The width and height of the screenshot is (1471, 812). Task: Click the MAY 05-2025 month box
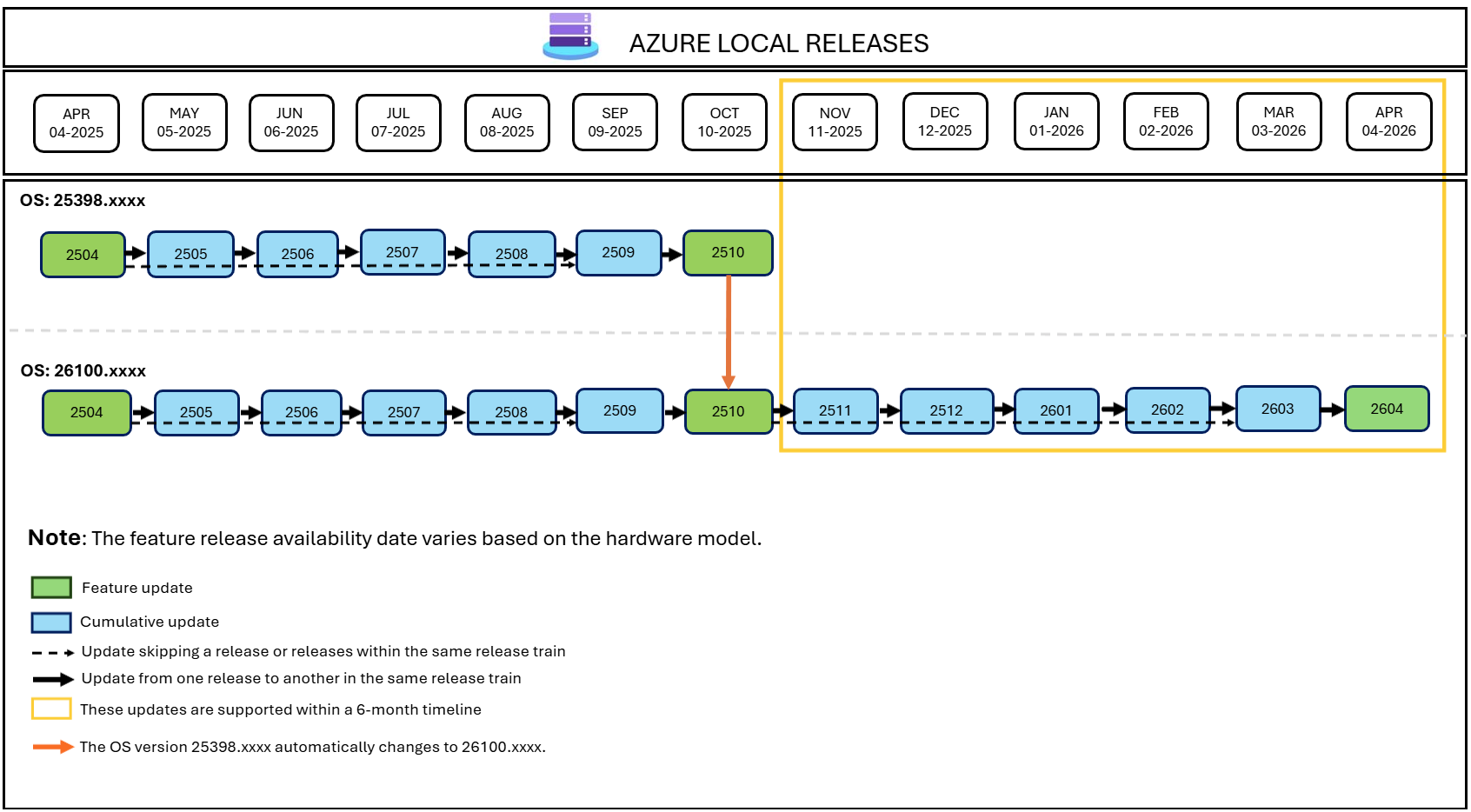(184, 123)
